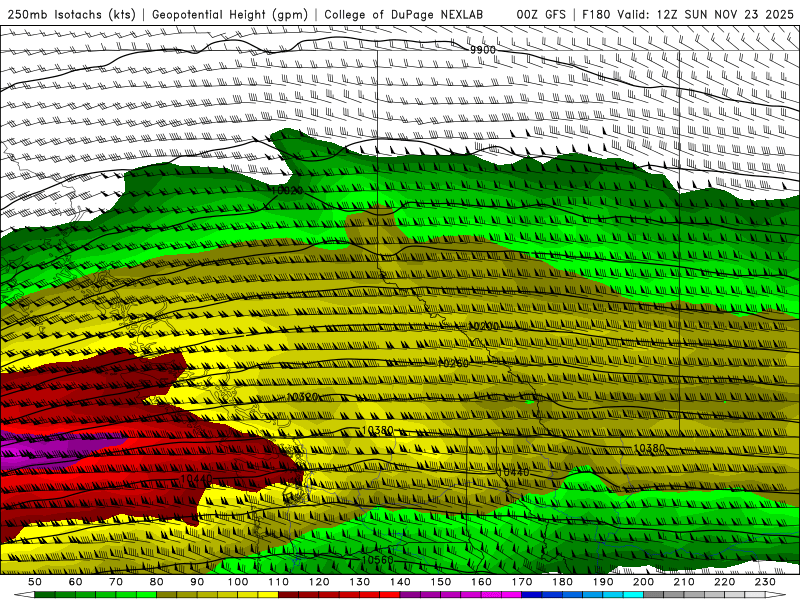Click the '110' legend value
Image resolution: width=800 pixels, height=600 pixels.
[x=279, y=582]
